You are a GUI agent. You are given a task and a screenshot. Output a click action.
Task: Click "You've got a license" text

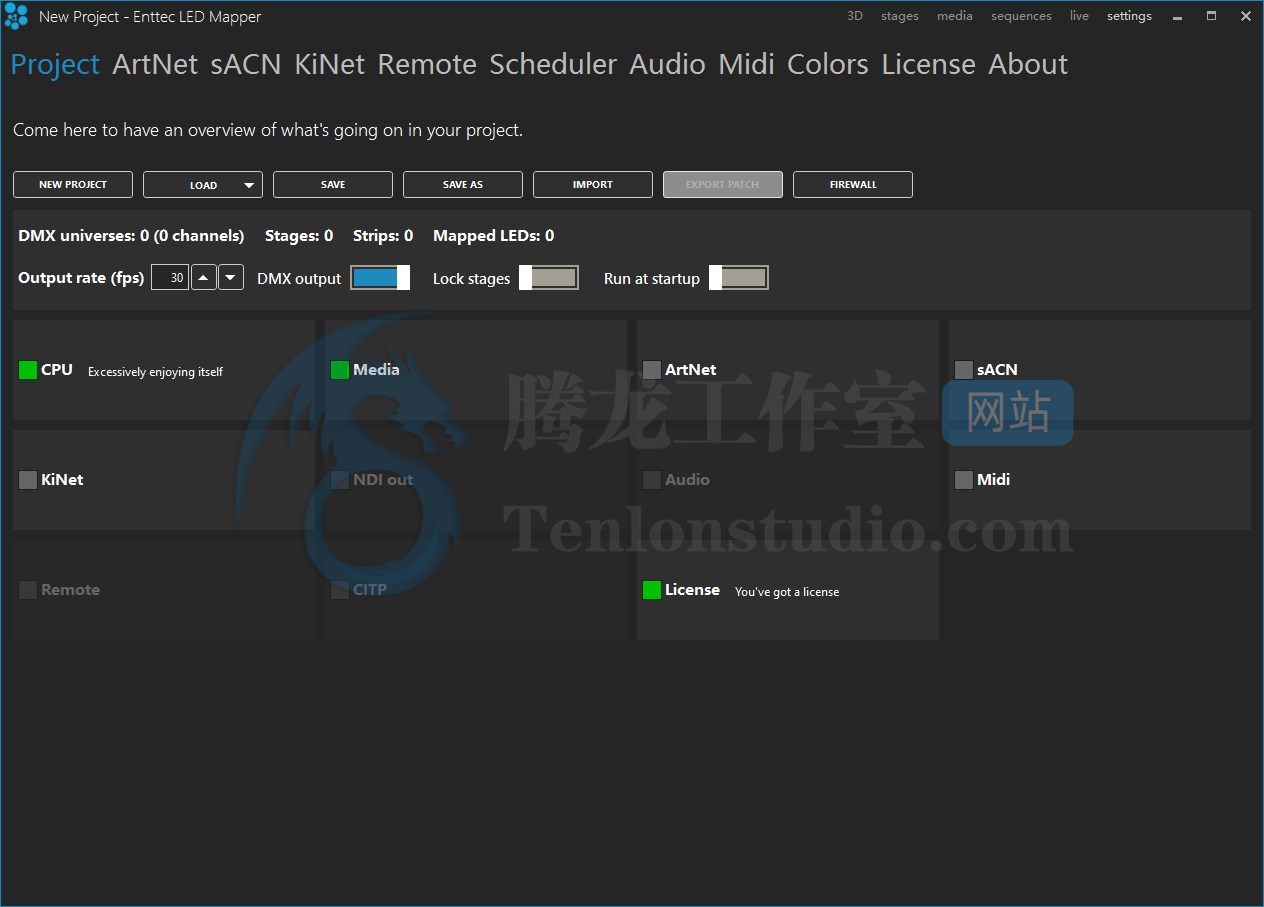point(787,592)
